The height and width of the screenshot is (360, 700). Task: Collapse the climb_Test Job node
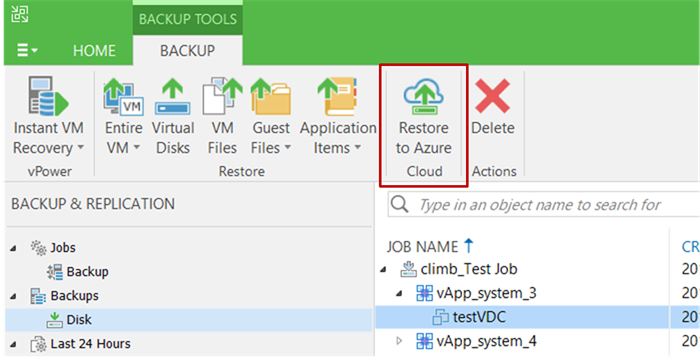[383, 269]
